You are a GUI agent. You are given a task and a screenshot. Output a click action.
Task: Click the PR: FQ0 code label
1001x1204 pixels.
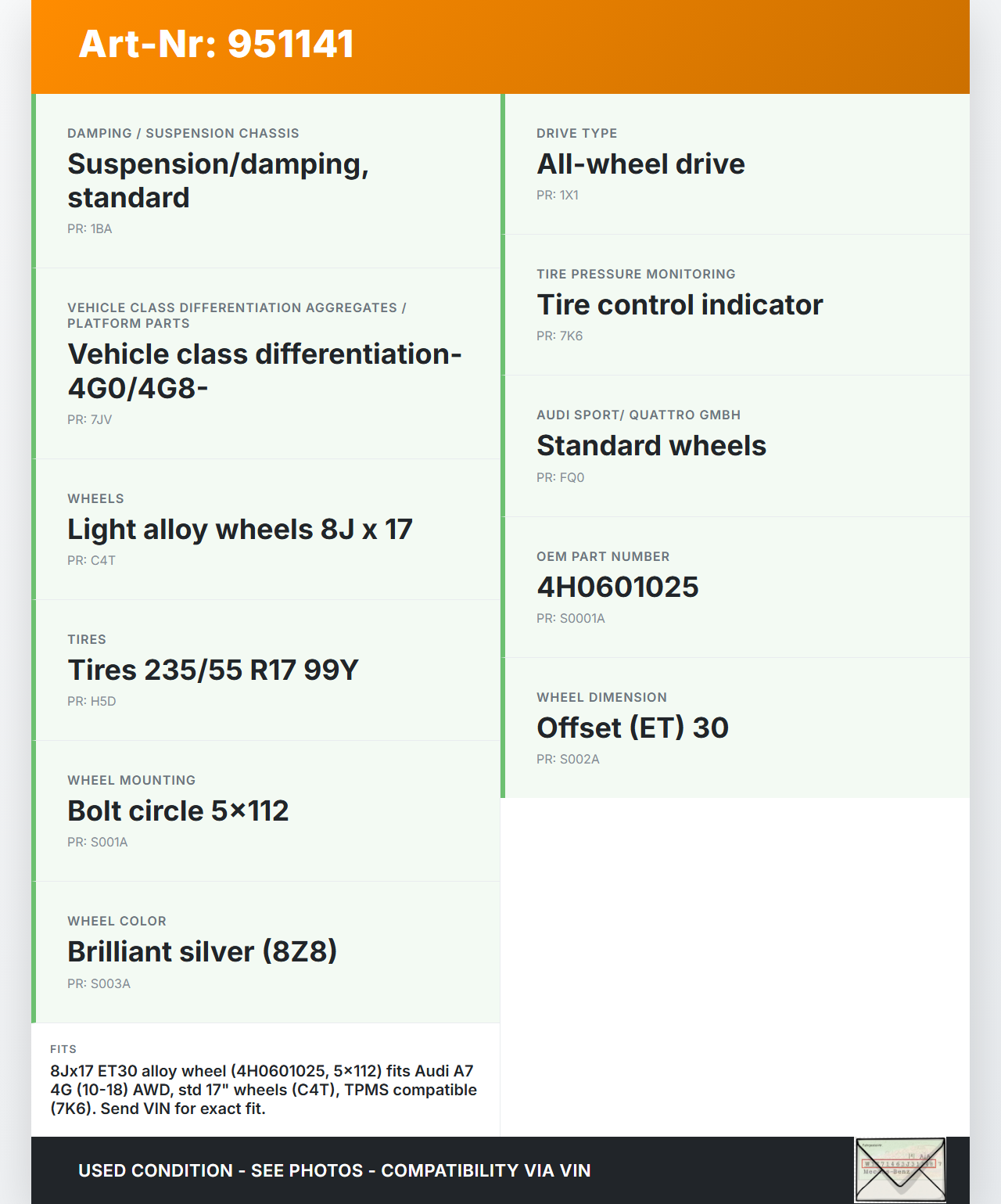click(560, 477)
